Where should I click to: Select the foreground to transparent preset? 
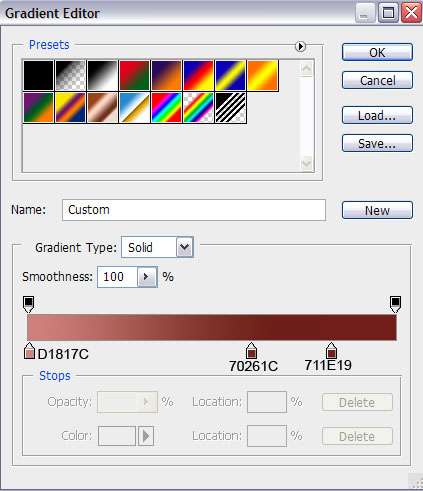tap(71, 75)
